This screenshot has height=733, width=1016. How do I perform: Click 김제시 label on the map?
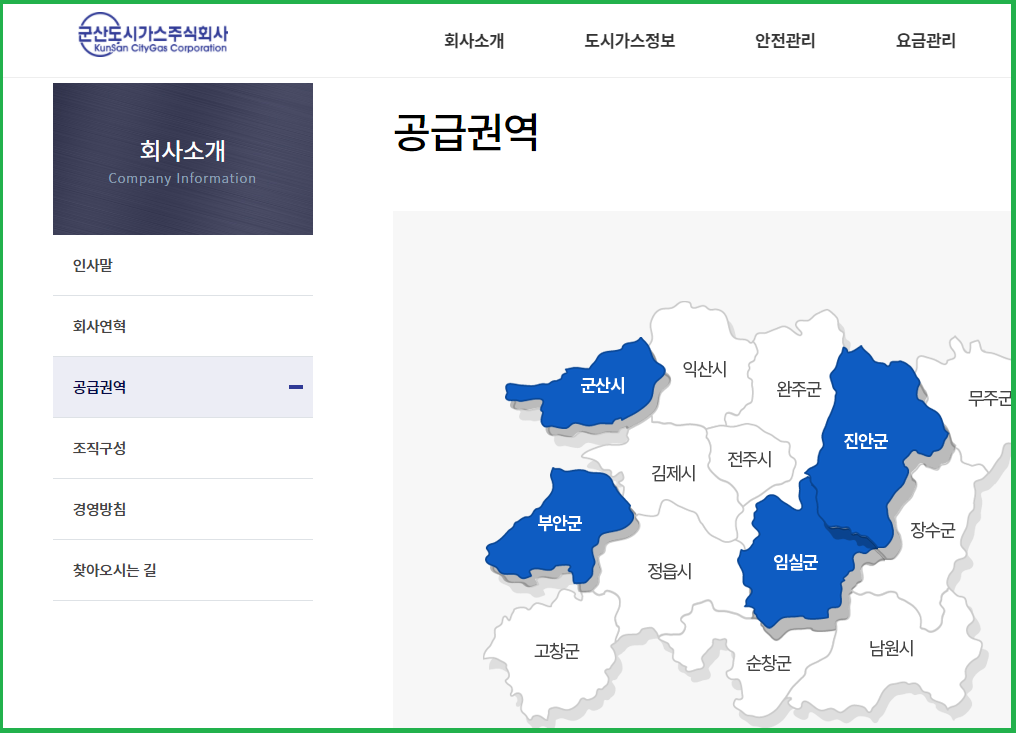pyautogui.click(x=673, y=473)
